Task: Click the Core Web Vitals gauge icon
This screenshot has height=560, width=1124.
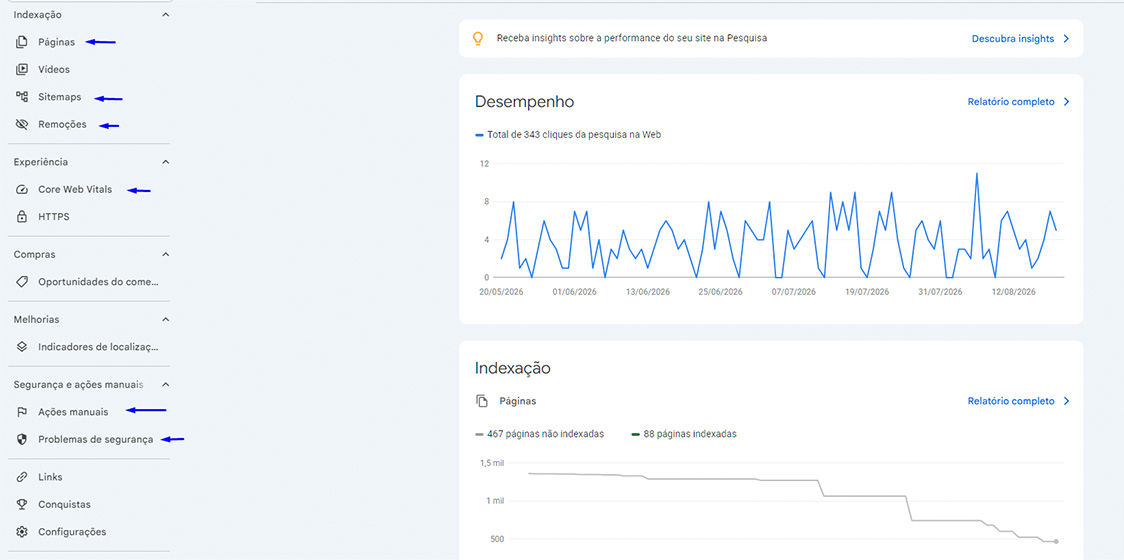Action: [22, 189]
